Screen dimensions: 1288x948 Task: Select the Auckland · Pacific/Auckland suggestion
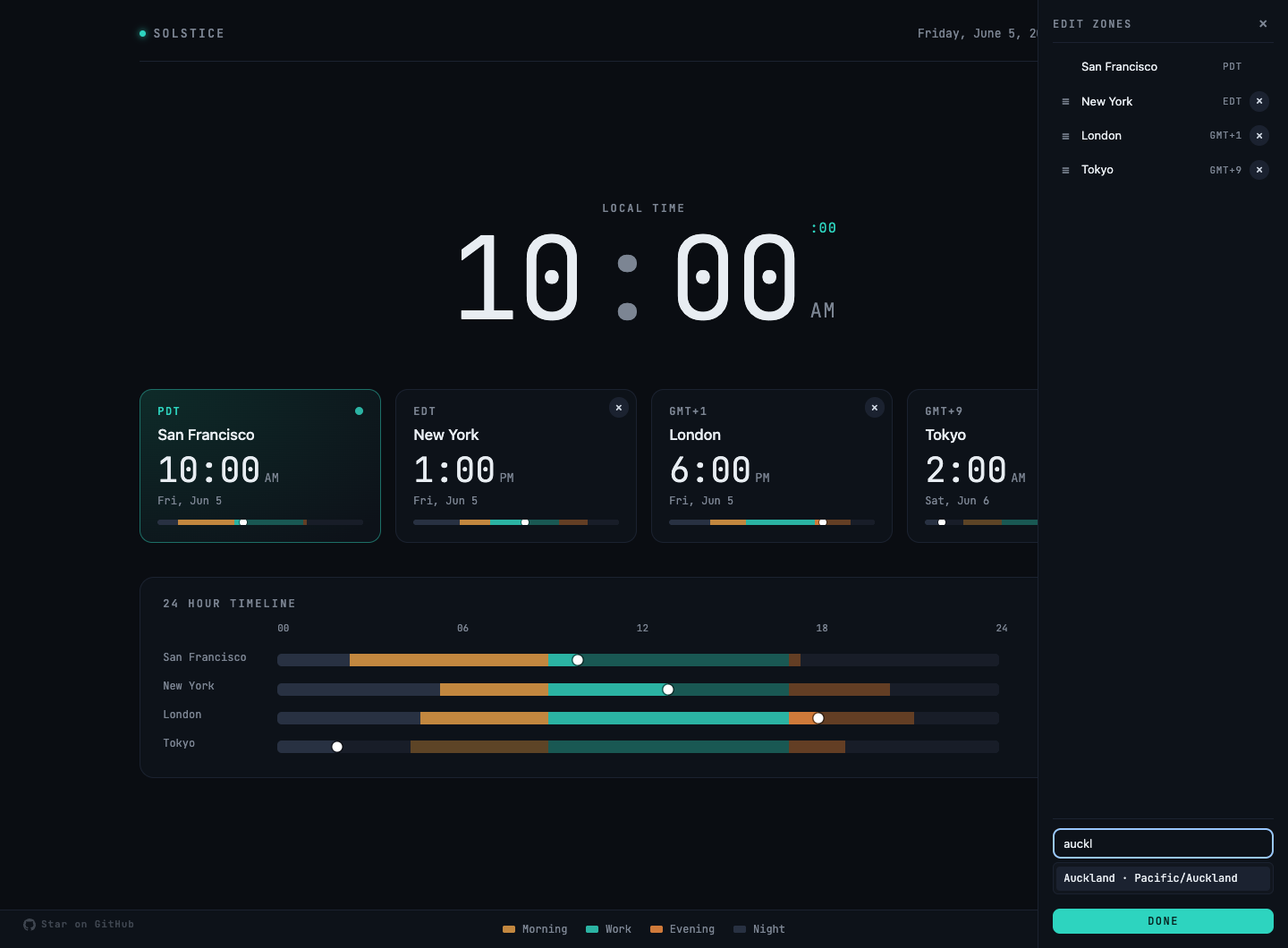(1163, 878)
